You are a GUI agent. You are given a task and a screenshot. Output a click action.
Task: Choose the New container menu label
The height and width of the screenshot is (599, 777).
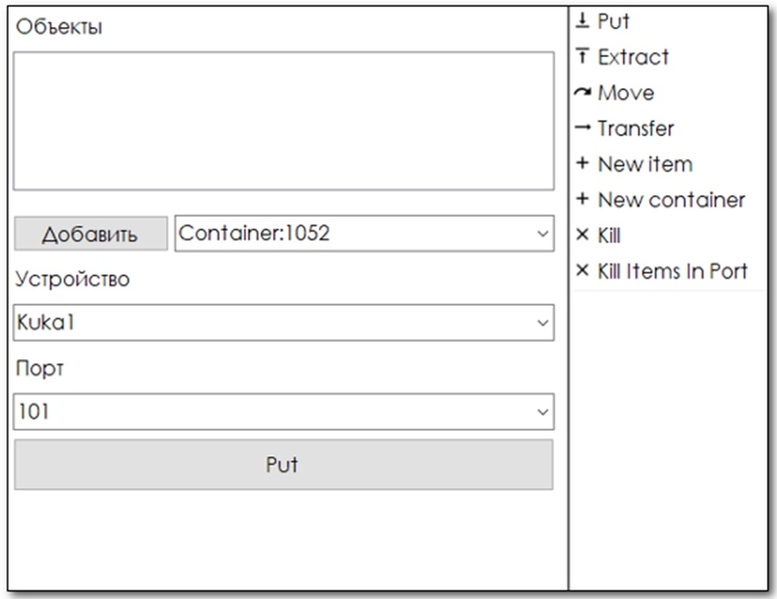[x=671, y=200]
